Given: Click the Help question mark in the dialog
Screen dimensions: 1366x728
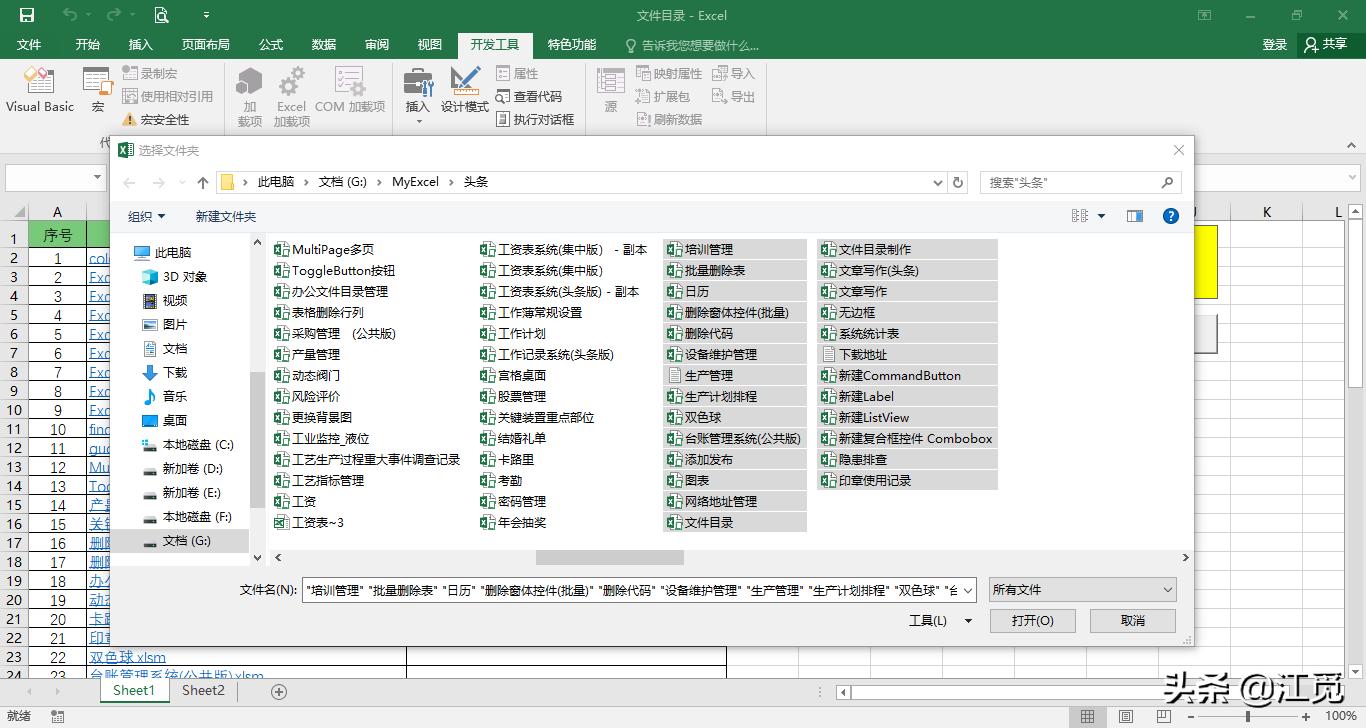Looking at the screenshot, I should pos(1170,216).
